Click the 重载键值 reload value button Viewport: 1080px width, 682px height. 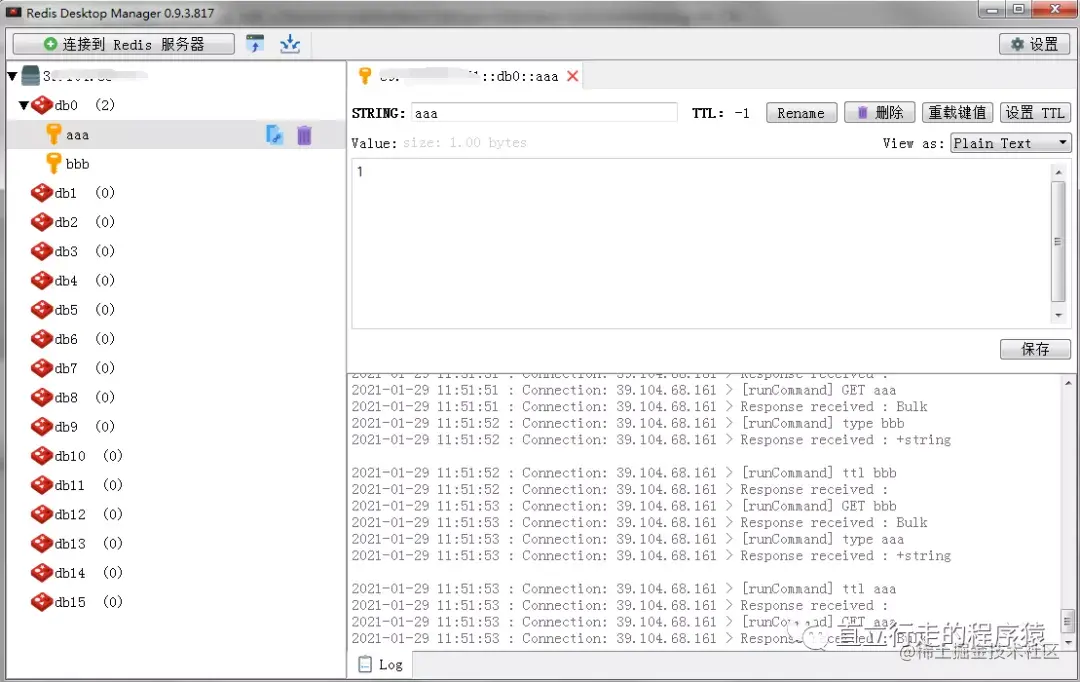(x=957, y=112)
